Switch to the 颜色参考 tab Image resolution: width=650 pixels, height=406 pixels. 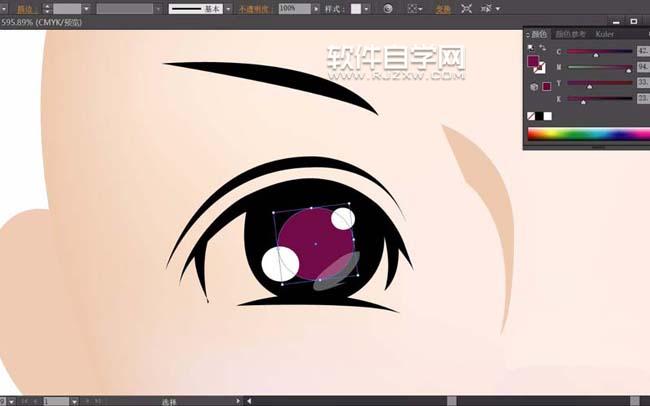coord(571,34)
